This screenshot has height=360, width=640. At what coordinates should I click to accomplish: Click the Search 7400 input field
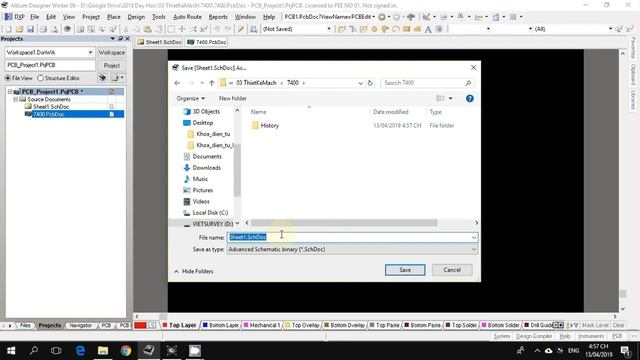point(427,83)
